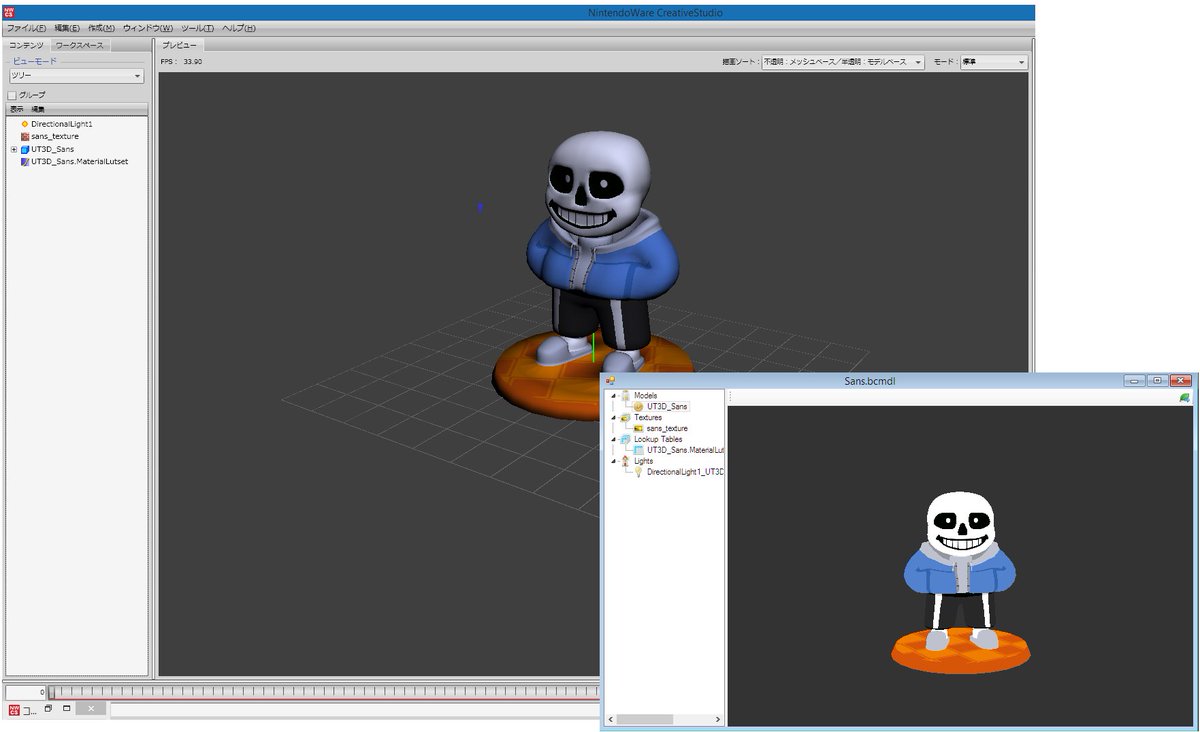Select sans_texture under Textures in Sans.bcmdl
This screenshot has width=1200, height=732.
pos(667,428)
